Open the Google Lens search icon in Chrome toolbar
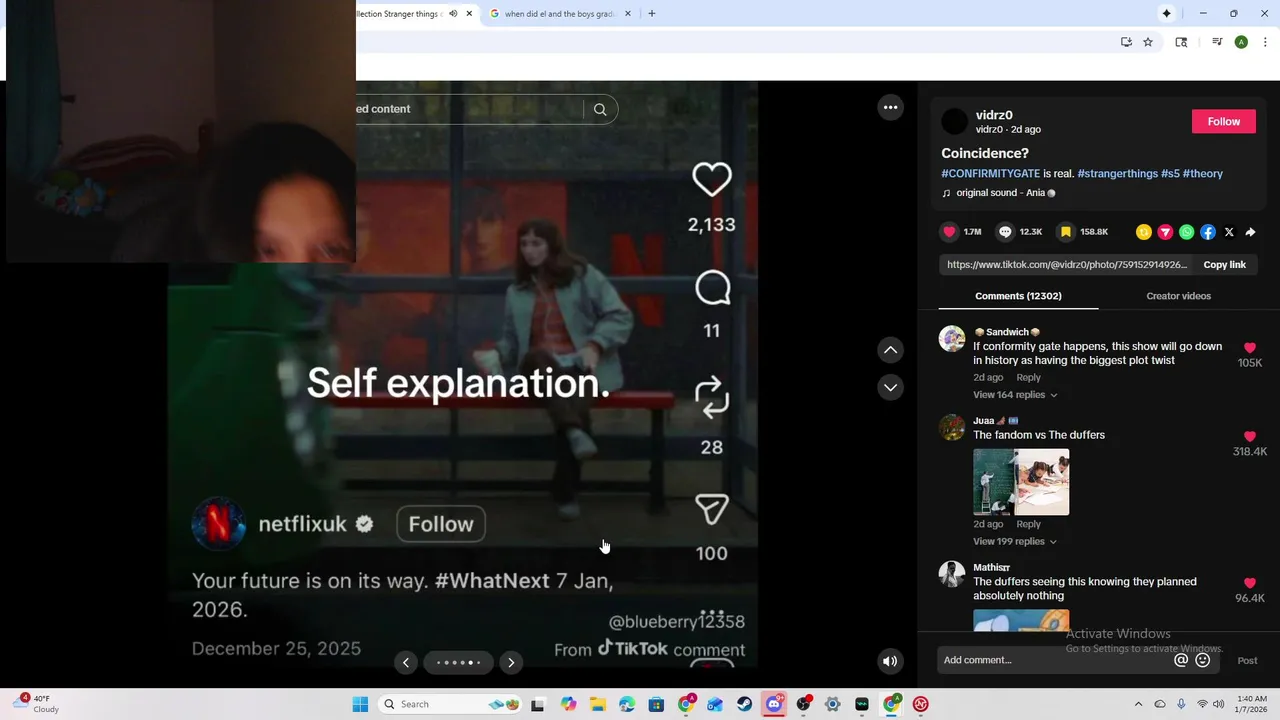 1181,42
